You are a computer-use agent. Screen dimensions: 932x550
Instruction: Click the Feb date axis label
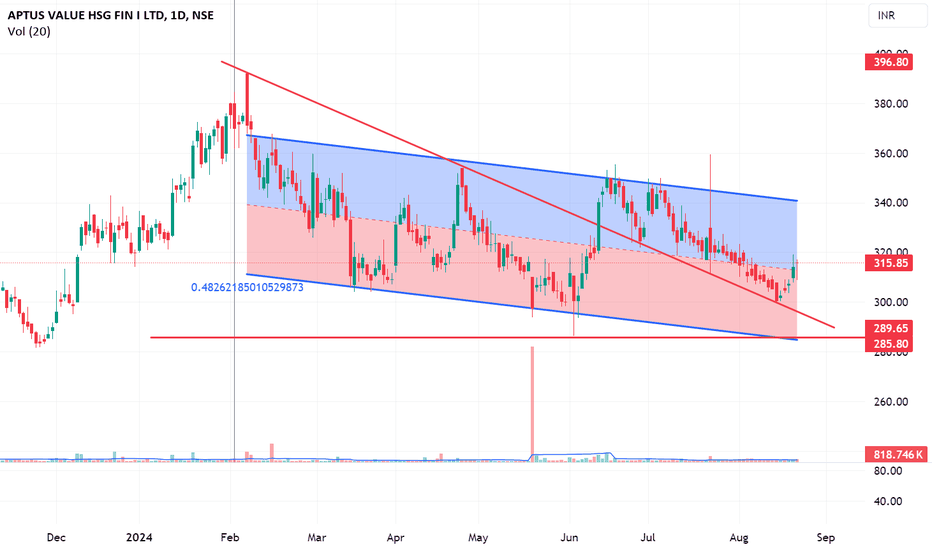(x=230, y=538)
